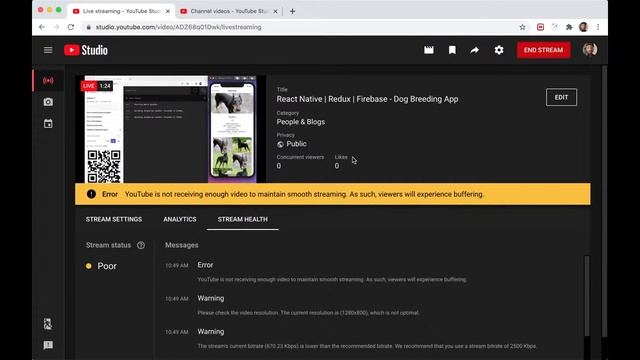Open the Extensions puzzle piece icon
The width and height of the screenshot is (640, 360).
tap(569, 27)
